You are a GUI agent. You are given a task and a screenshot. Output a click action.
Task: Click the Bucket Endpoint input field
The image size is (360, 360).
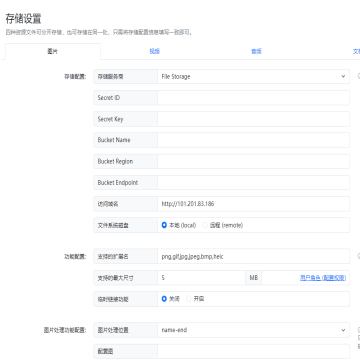coord(253,183)
